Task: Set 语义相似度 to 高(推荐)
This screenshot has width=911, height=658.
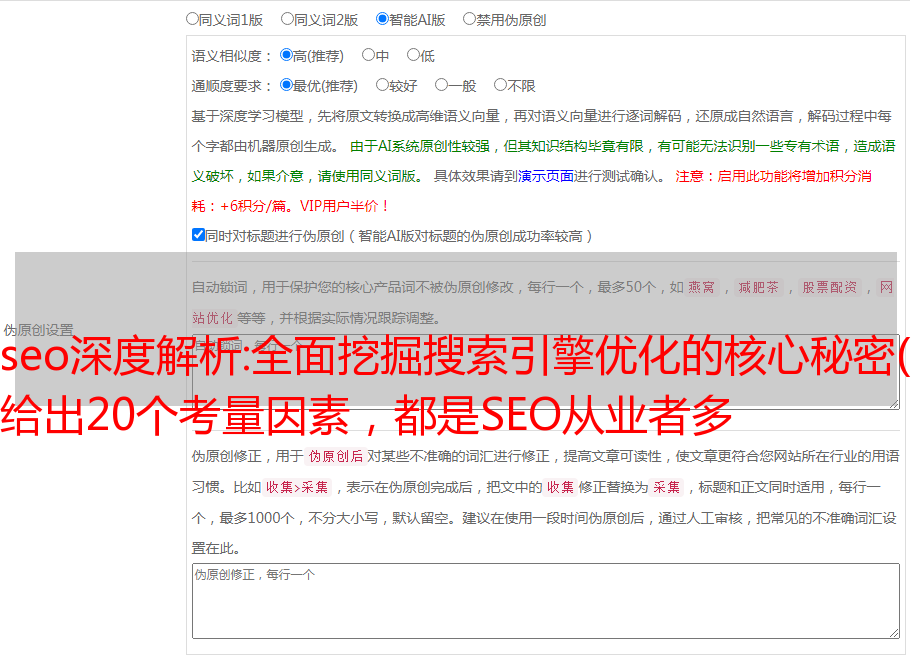Action: click(286, 55)
